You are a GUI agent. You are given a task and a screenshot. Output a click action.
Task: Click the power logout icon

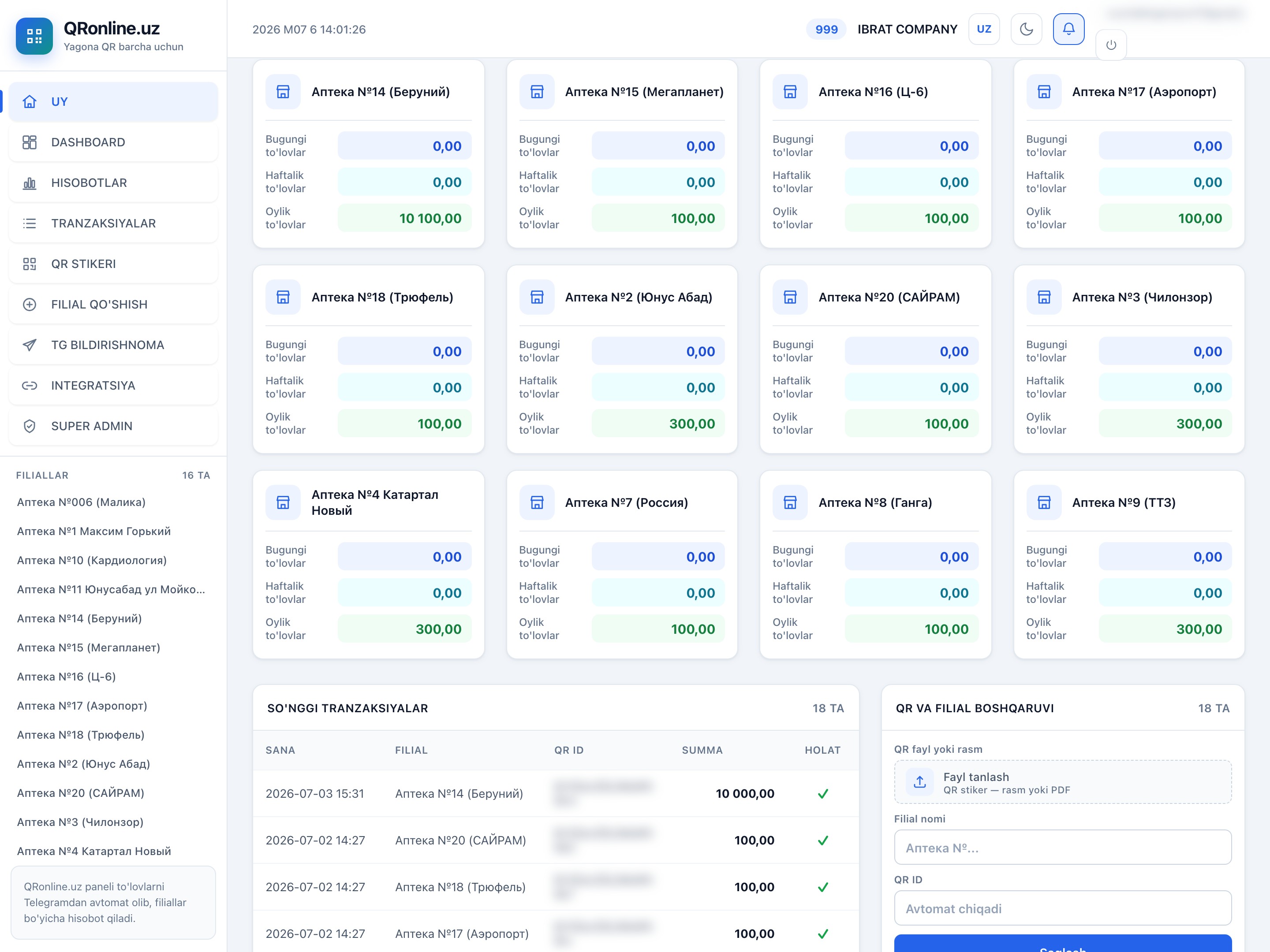(x=1111, y=45)
